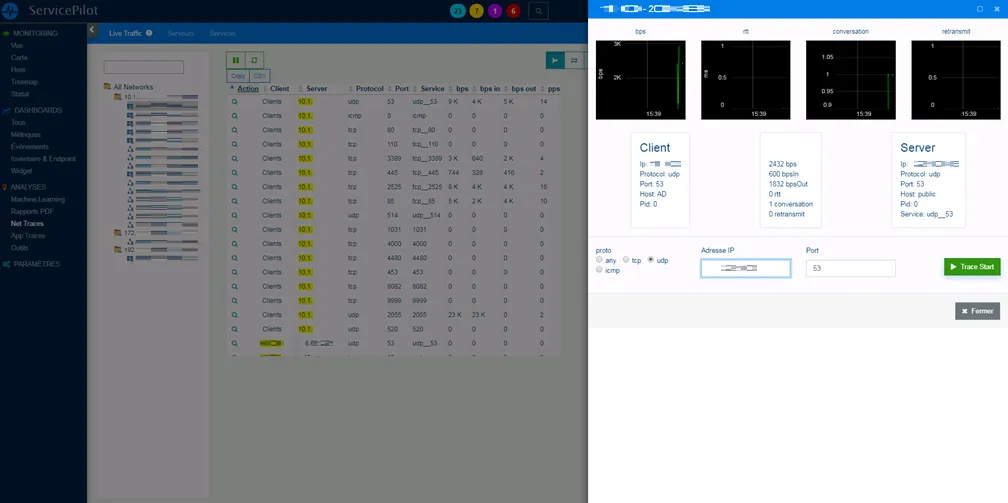Image resolution: width=1008 pixels, height=503 pixels.
Task: Click the search magnifier in the top header
Action: tap(538, 11)
